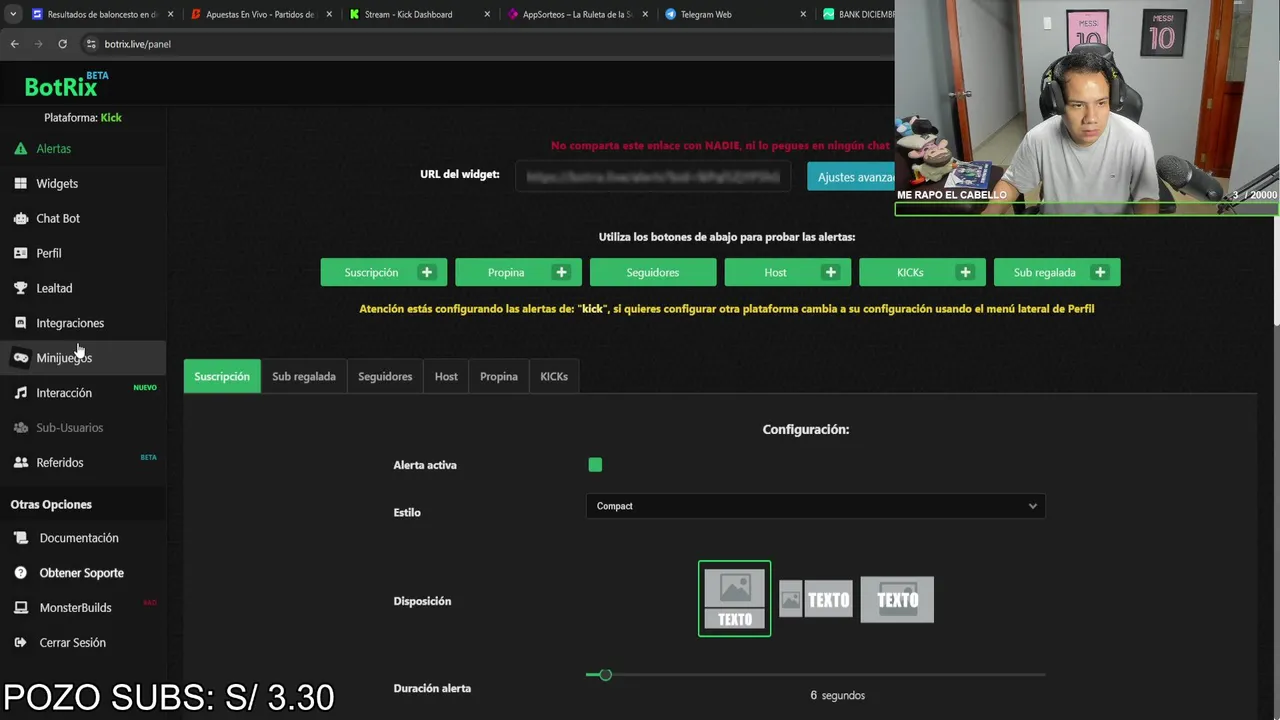Image resolution: width=1280 pixels, height=720 pixels.
Task: Click the Kick platform link
Action: tap(111, 117)
